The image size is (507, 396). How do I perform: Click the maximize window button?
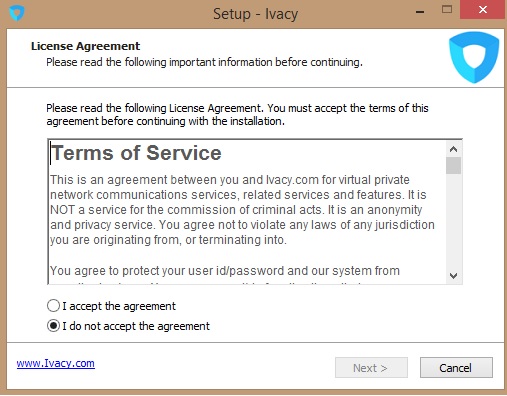coord(447,9)
